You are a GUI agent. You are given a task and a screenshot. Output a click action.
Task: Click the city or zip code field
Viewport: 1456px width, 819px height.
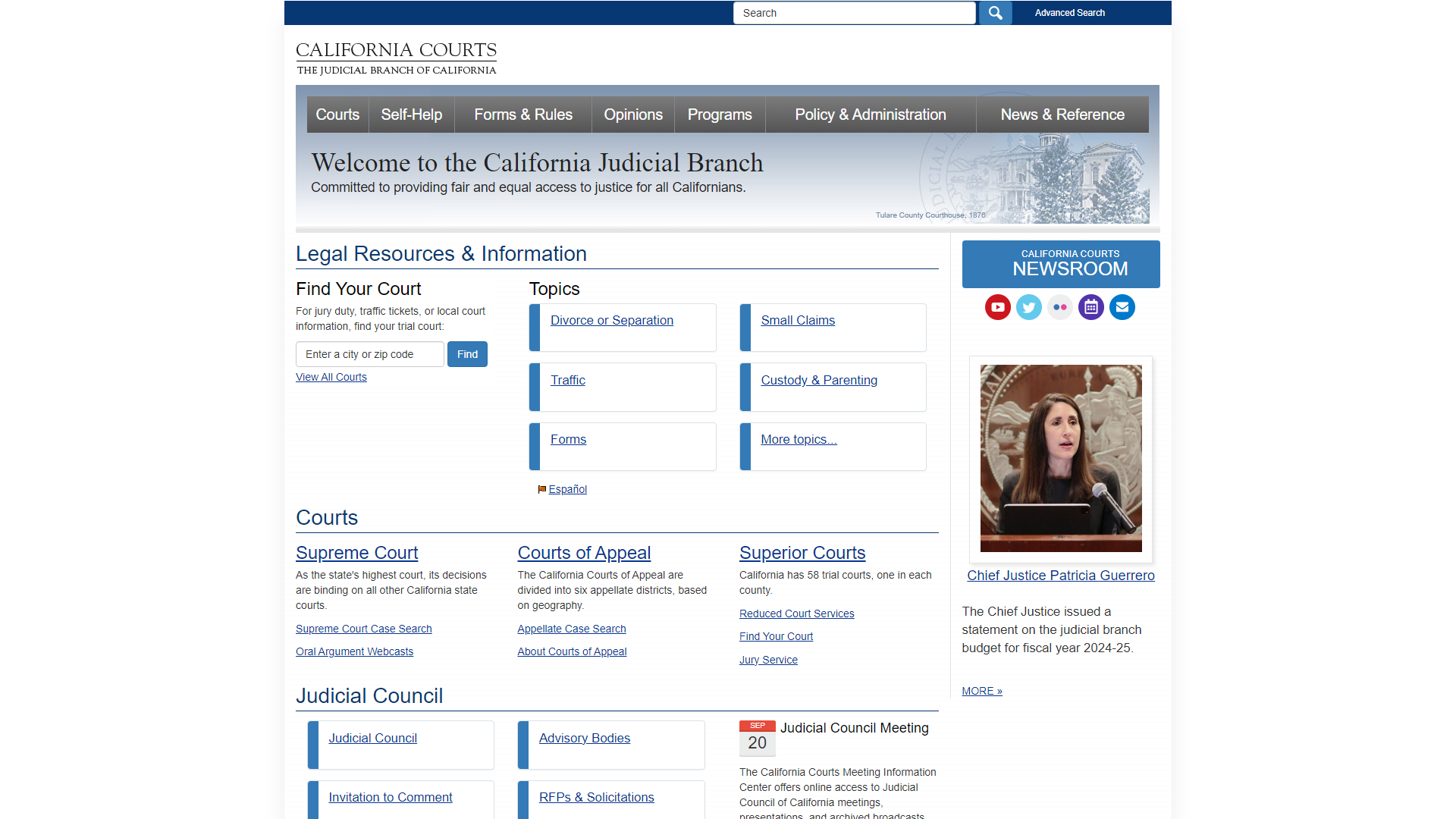(x=370, y=354)
